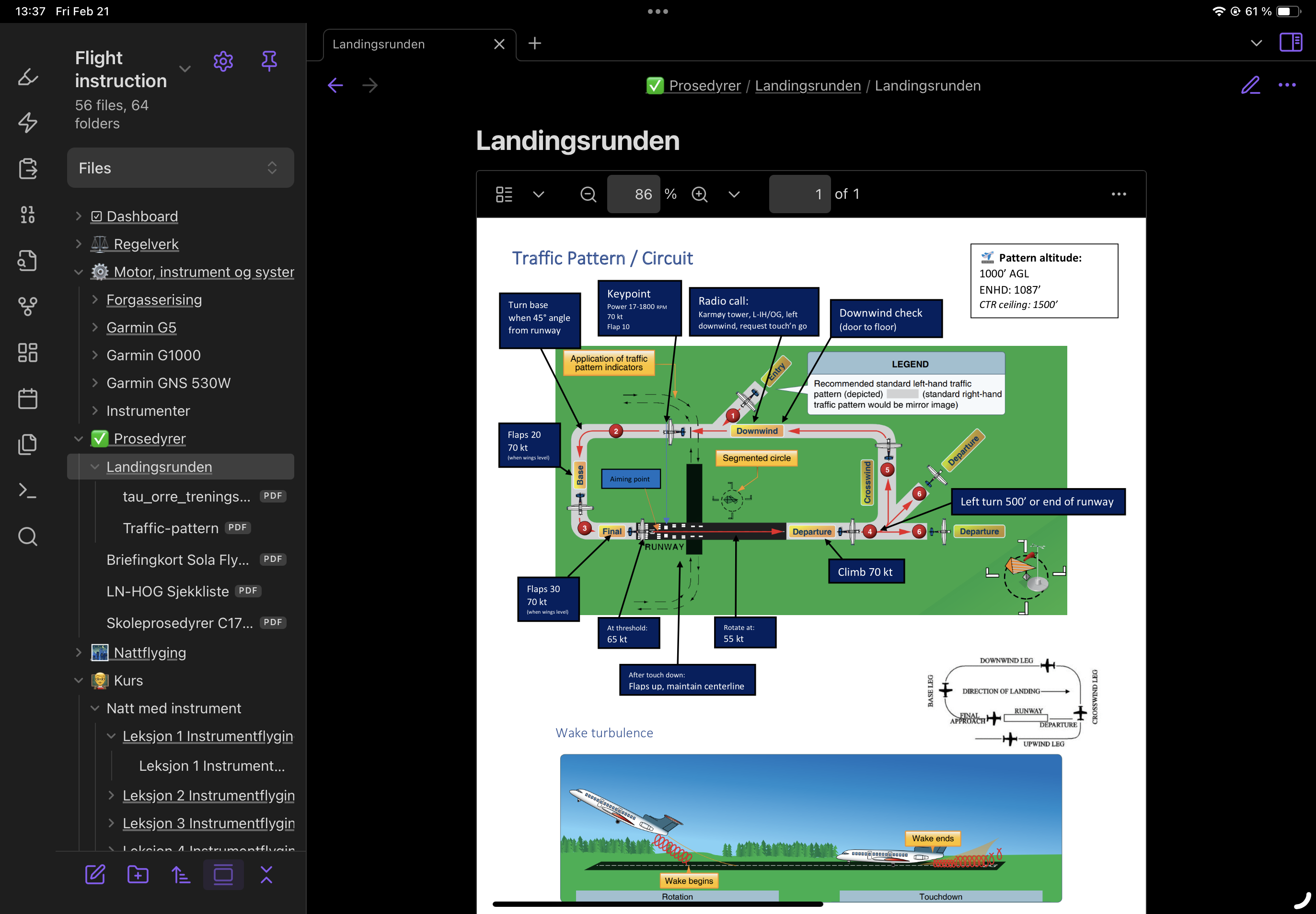1316x914 pixels.
Task: Zoom out the PDF viewer
Action: pos(588,194)
